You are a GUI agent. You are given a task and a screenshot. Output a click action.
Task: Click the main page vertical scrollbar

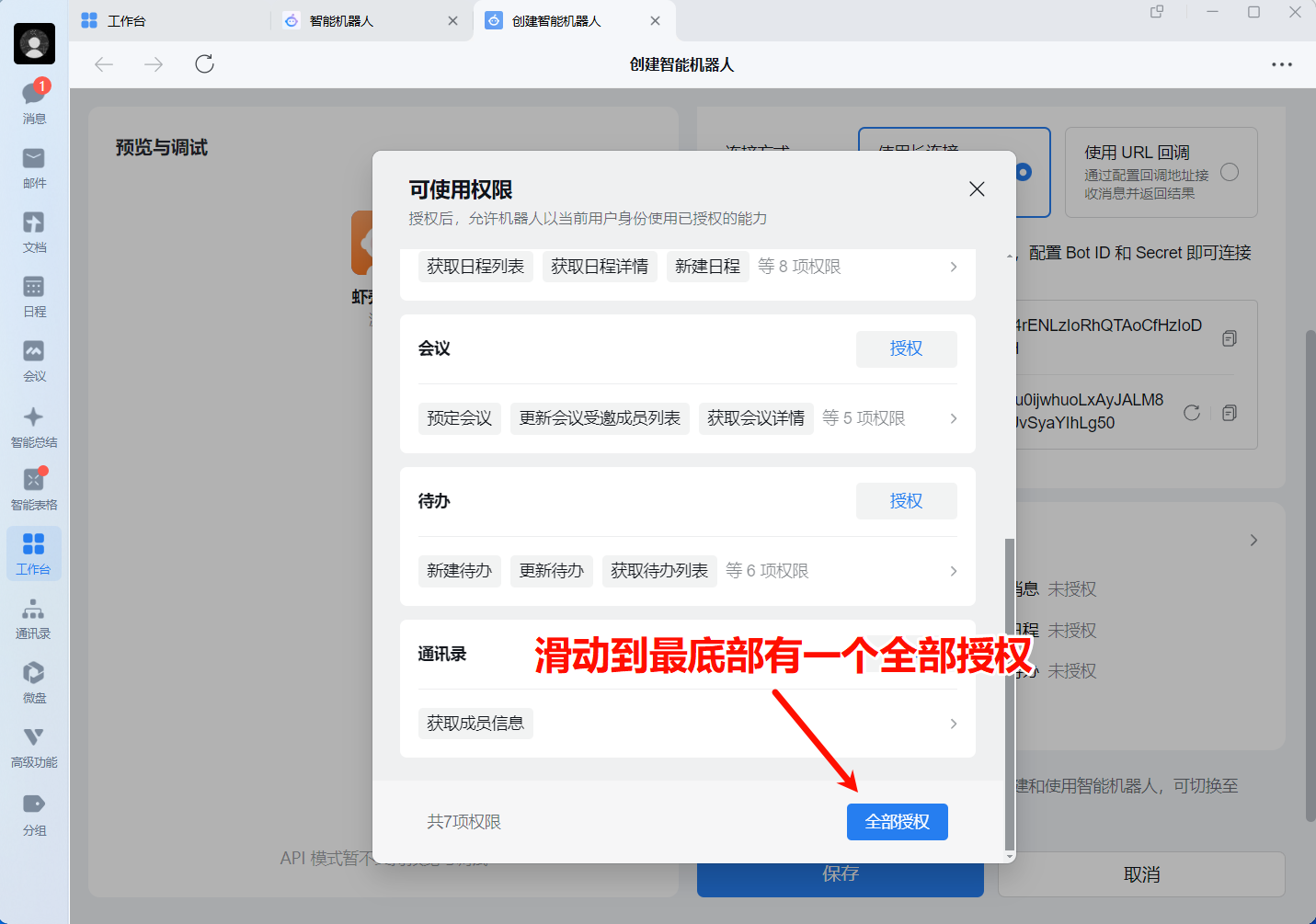pyautogui.click(x=1310, y=575)
